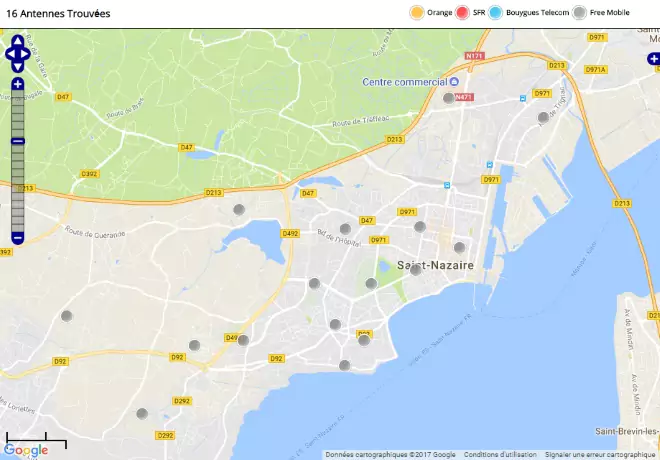Select antenna marker north of the lake
The image size is (660, 460).
click(239, 209)
